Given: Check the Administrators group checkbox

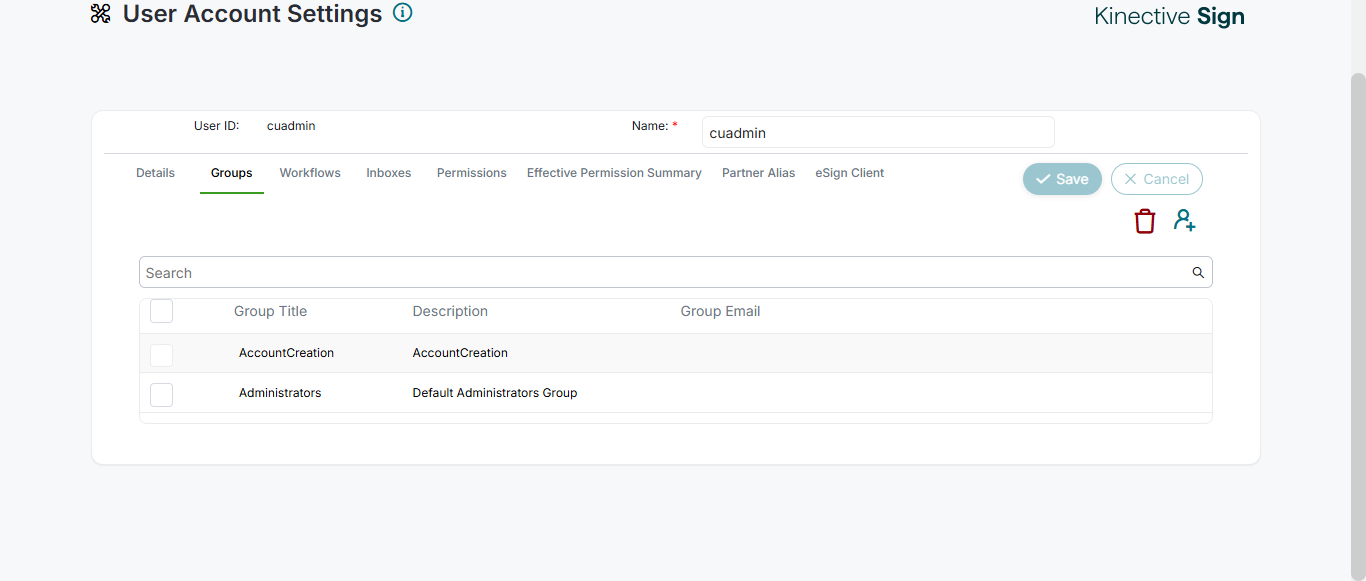Looking at the screenshot, I should point(161,394).
